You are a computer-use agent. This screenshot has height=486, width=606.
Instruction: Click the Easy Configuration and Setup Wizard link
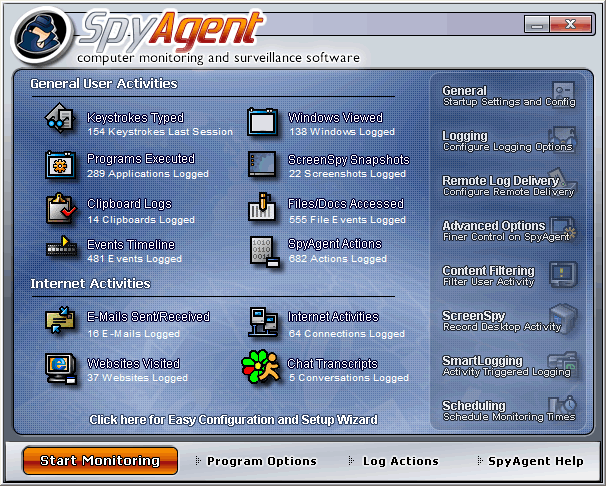tap(233, 420)
